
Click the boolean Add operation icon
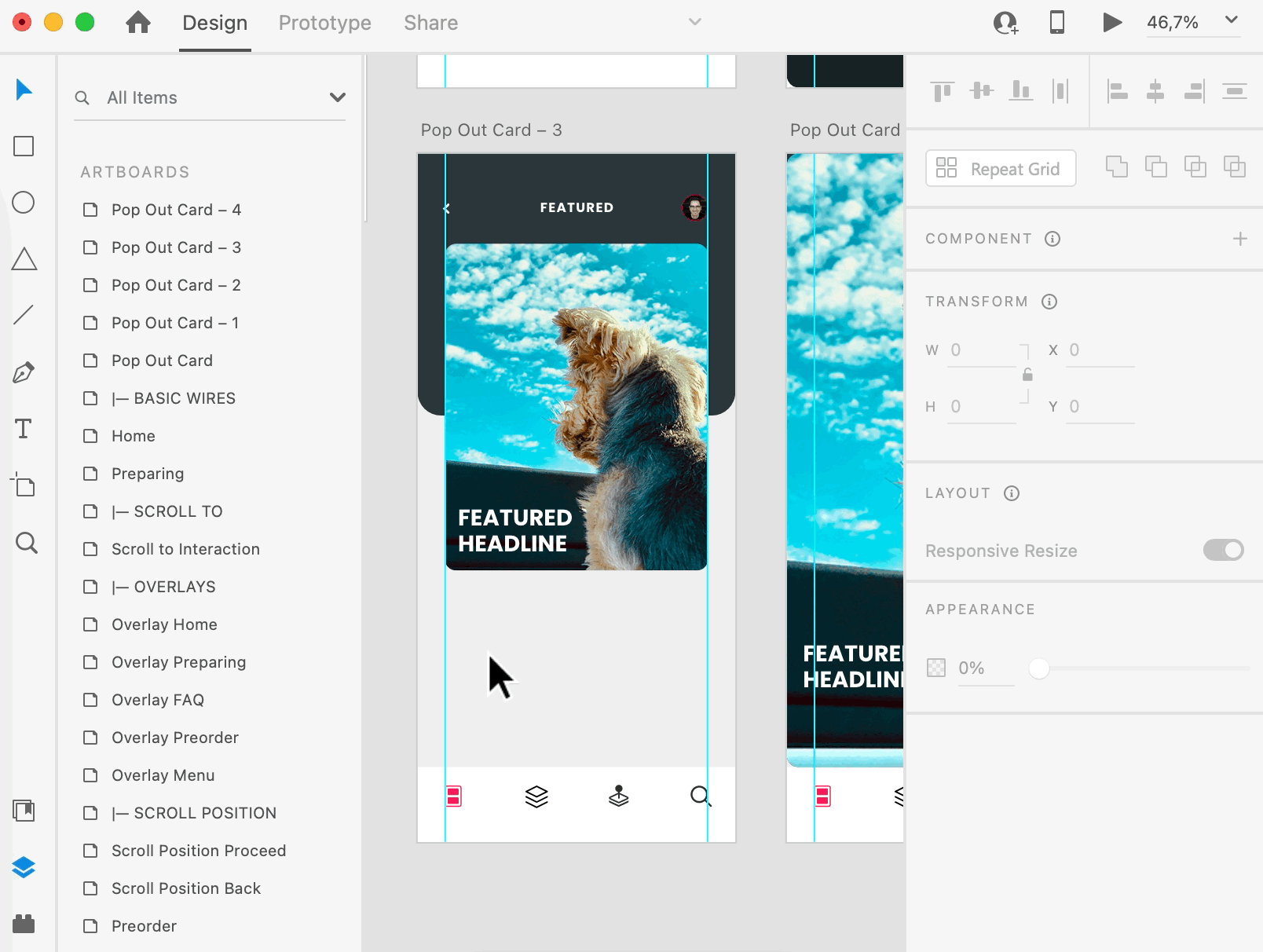(1117, 167)
